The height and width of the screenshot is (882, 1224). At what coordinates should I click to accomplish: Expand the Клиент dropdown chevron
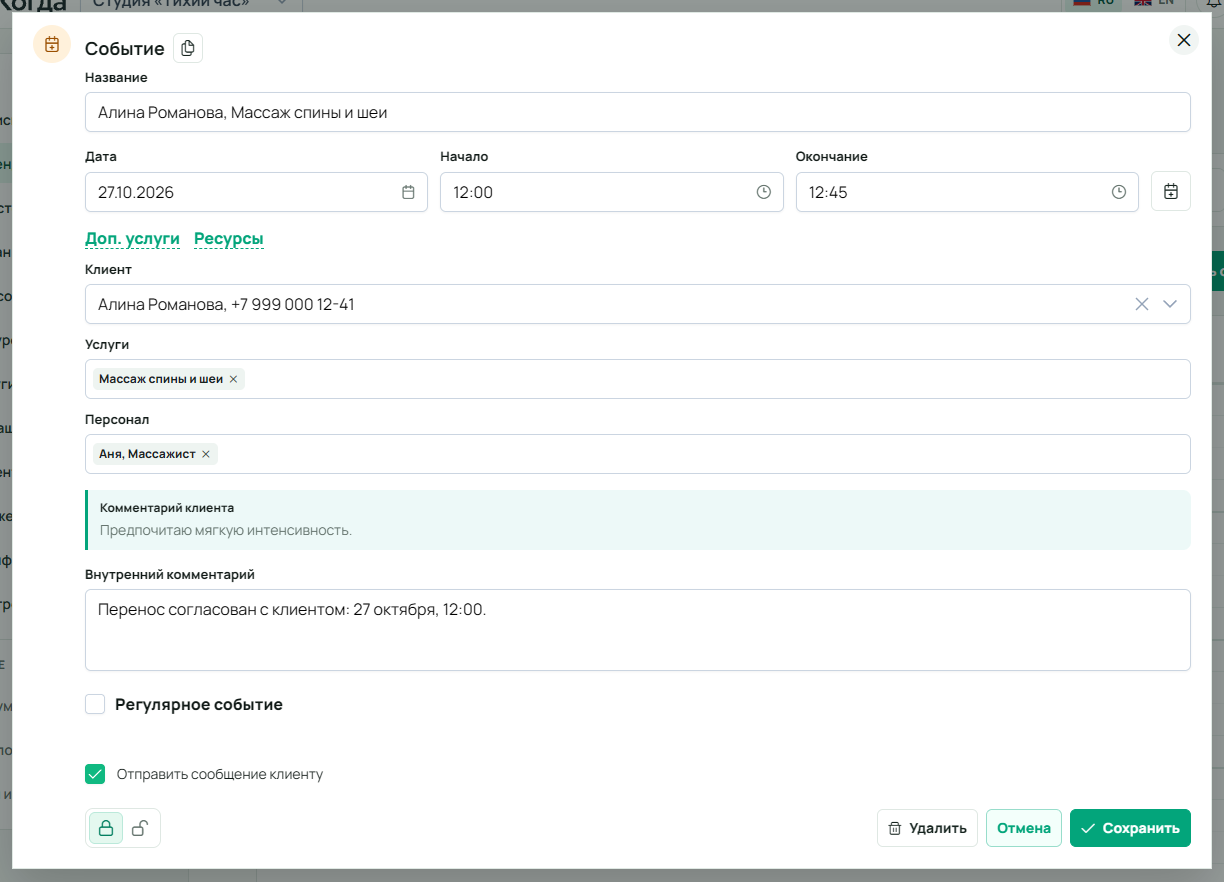point(1171,304)
